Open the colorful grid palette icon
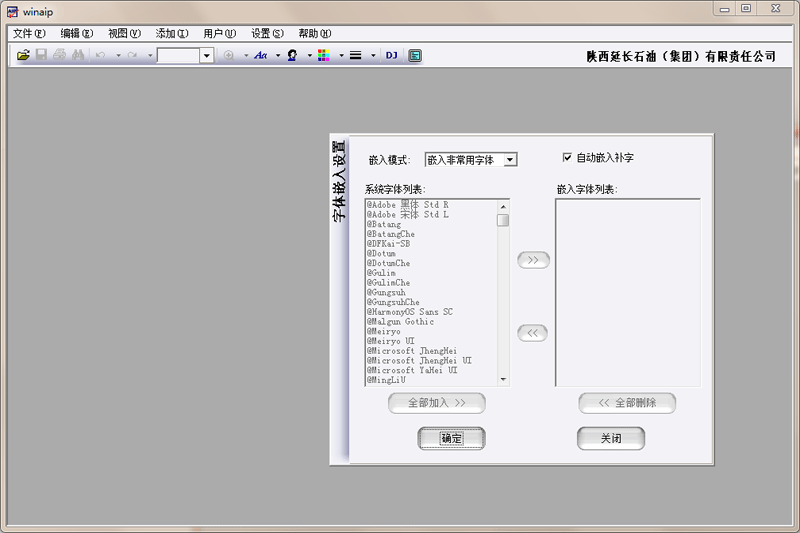Screen dimensions: 800x533 click(x=323, y=56)
